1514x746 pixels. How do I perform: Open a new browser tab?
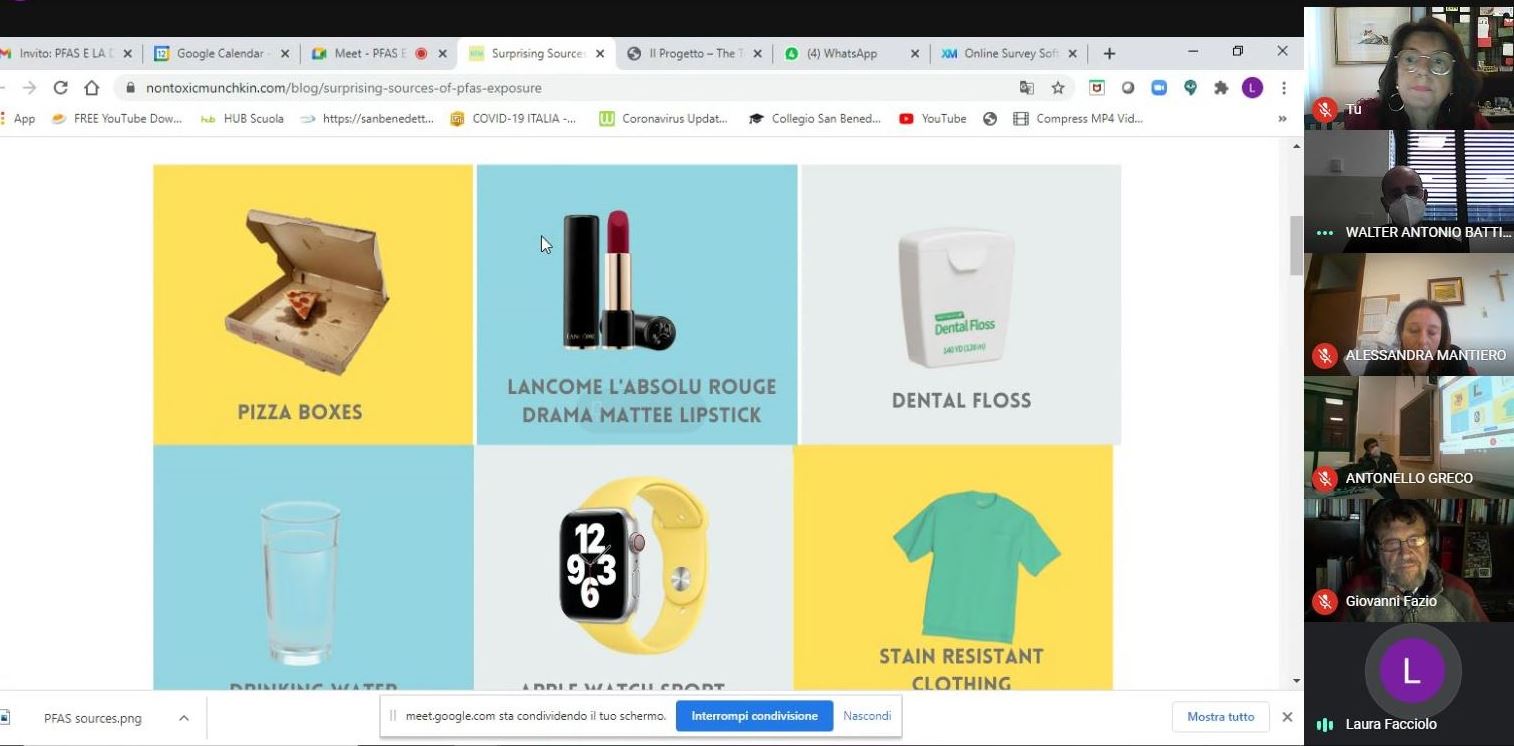[x=1109, y=53]
